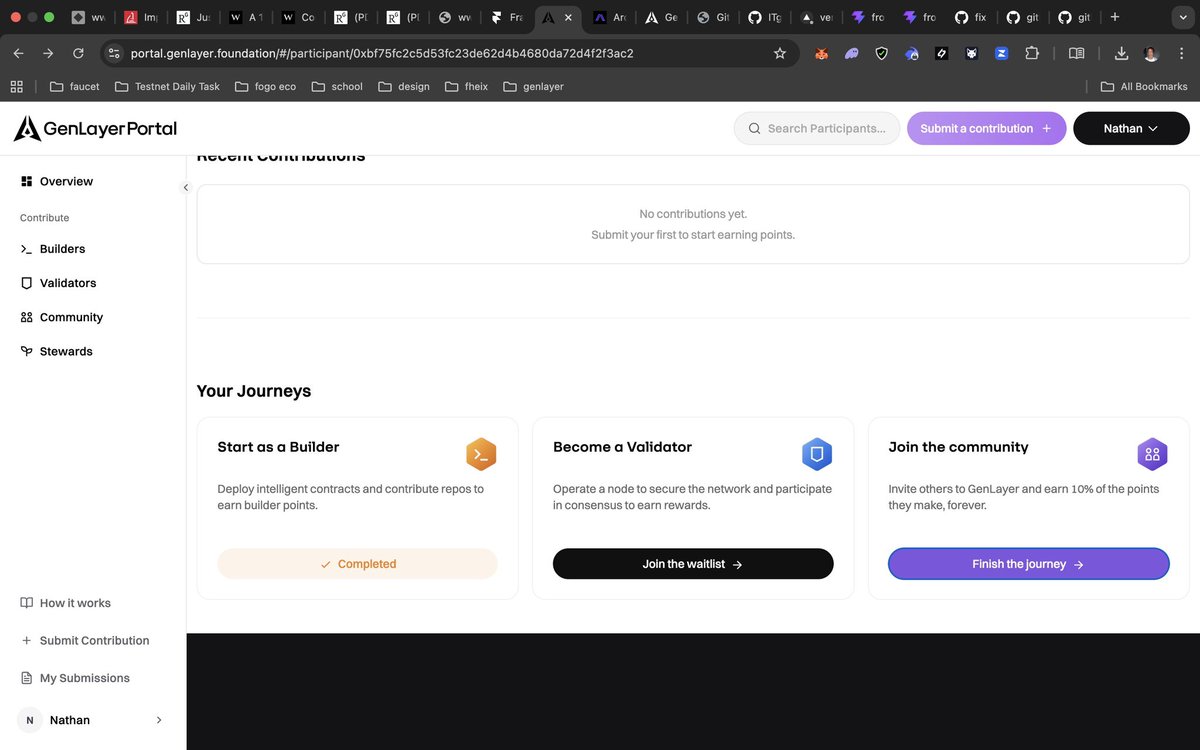Go back to previous page
Viewport: 1200px width, 750px height.
tap(18, 53)
